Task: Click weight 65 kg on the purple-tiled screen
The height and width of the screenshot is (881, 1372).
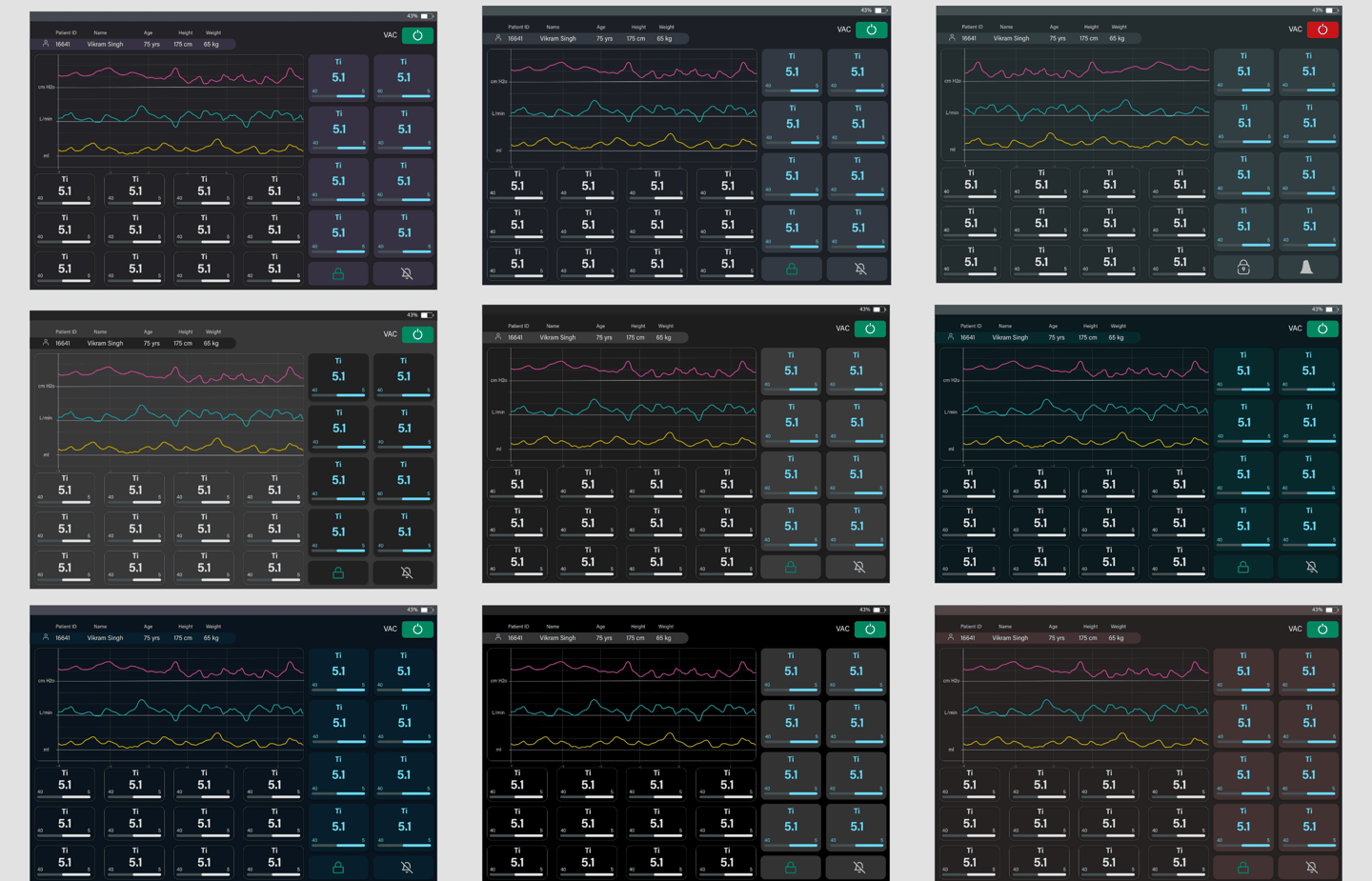Action: point(212,44)
